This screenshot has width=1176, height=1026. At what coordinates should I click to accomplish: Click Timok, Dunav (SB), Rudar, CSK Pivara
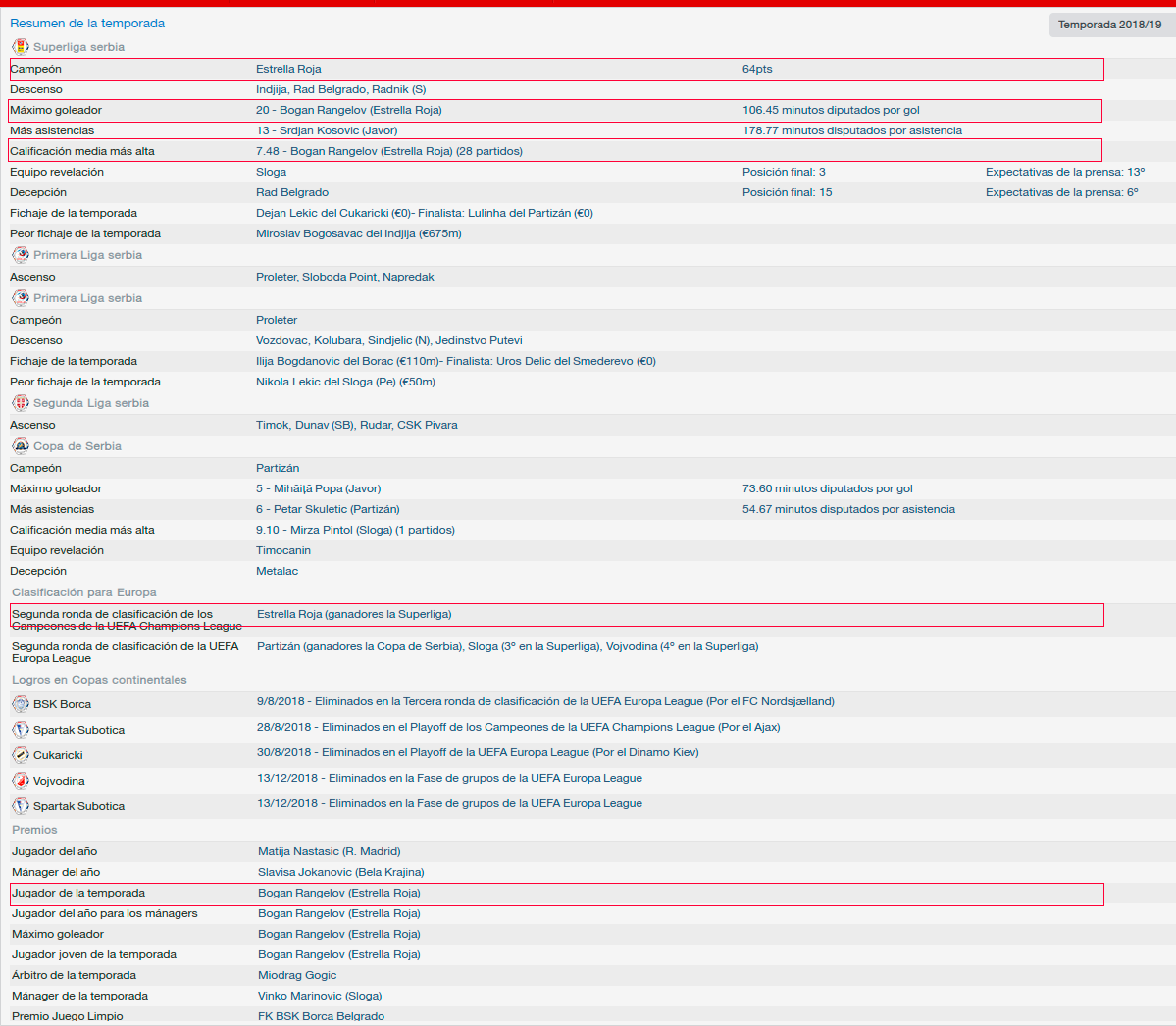click(357, 426)
